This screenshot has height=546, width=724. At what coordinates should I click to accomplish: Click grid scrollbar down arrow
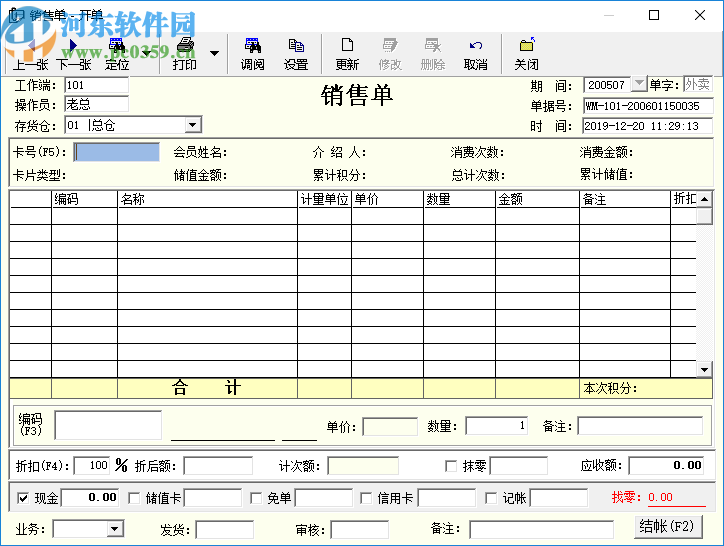tap(704, 369)
